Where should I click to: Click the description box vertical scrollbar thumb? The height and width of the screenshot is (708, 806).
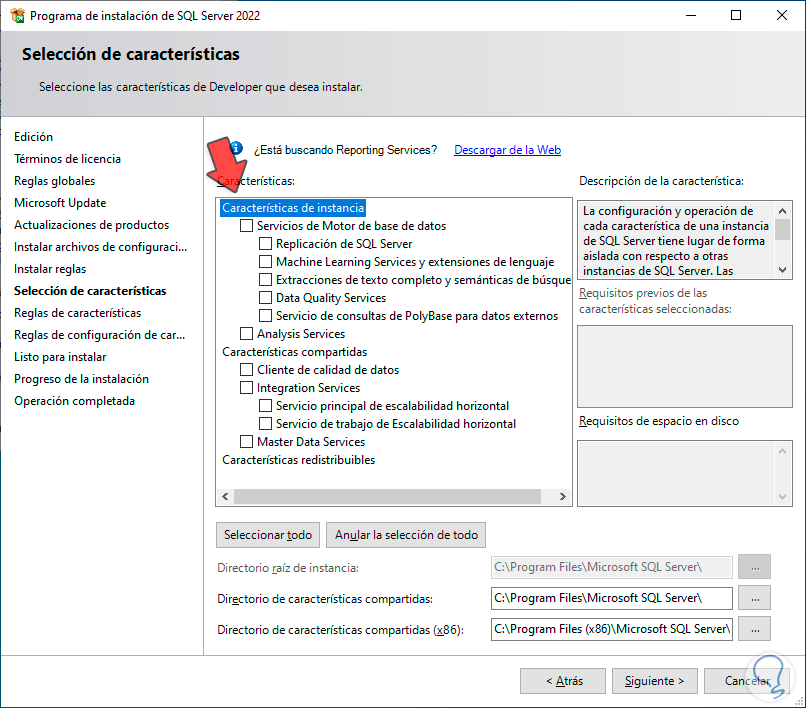click(x=782, y=229)
